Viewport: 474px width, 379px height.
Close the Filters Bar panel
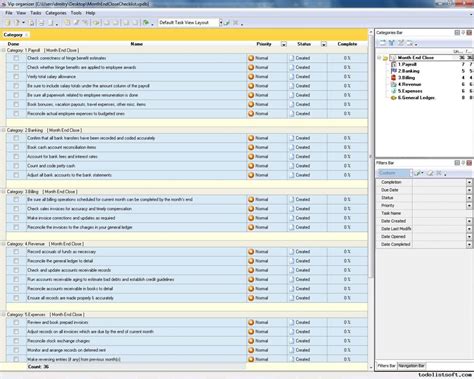click(469, 163)
